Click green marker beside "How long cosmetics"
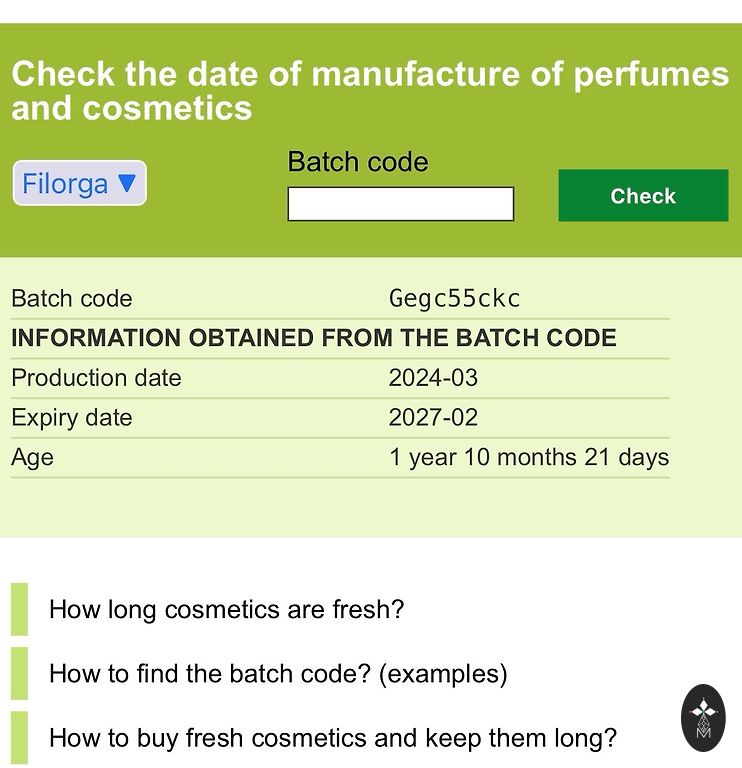This screenshot has height=768, width=742. (19, 609)
